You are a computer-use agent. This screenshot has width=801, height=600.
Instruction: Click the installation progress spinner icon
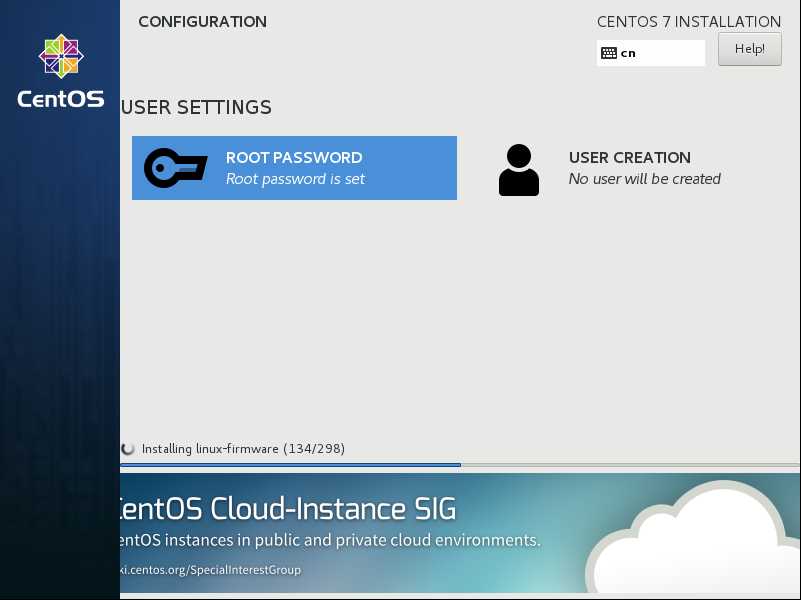pyautogui.click(x=128, y=449)
